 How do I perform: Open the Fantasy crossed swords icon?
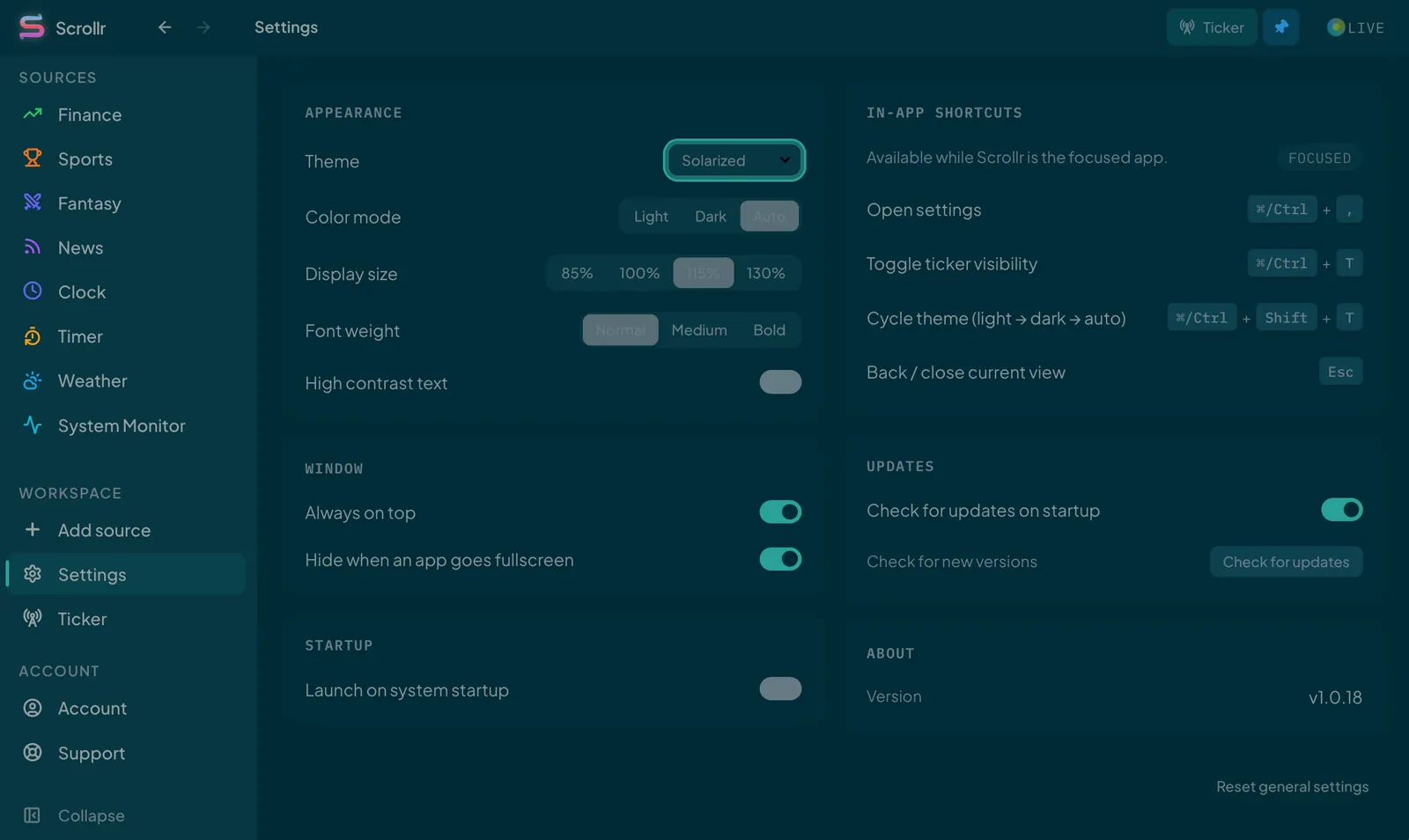point(33,203)
